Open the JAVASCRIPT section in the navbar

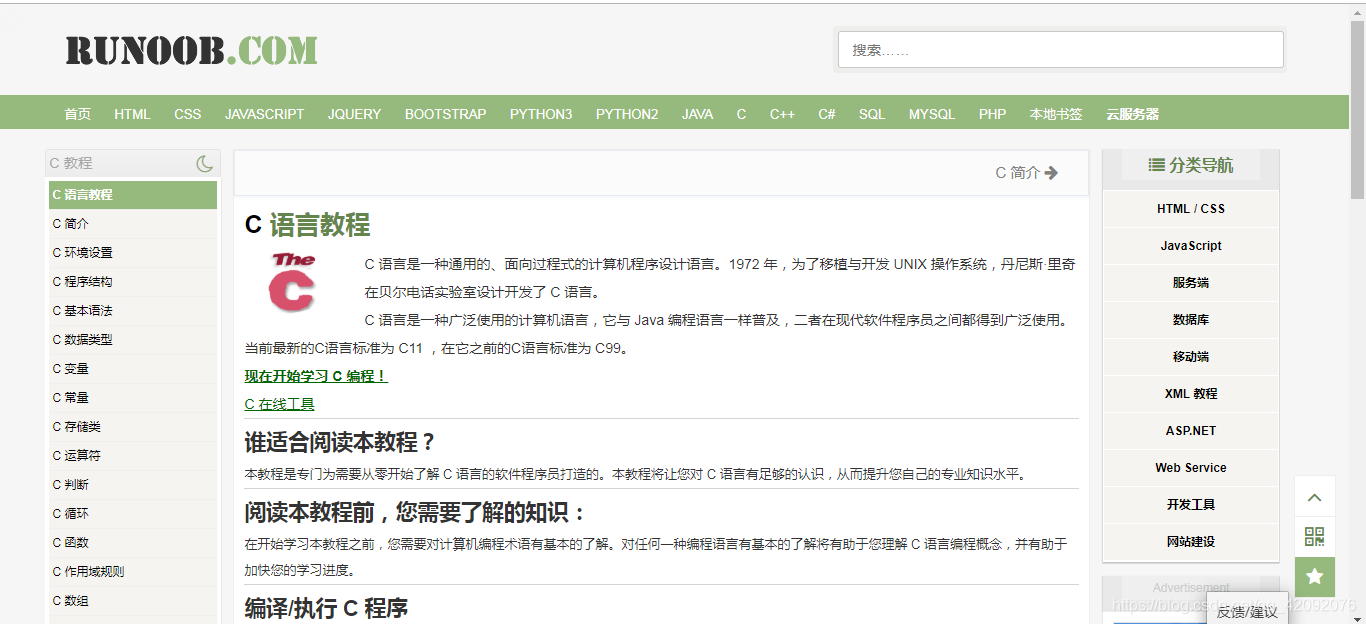pos(264,113)
